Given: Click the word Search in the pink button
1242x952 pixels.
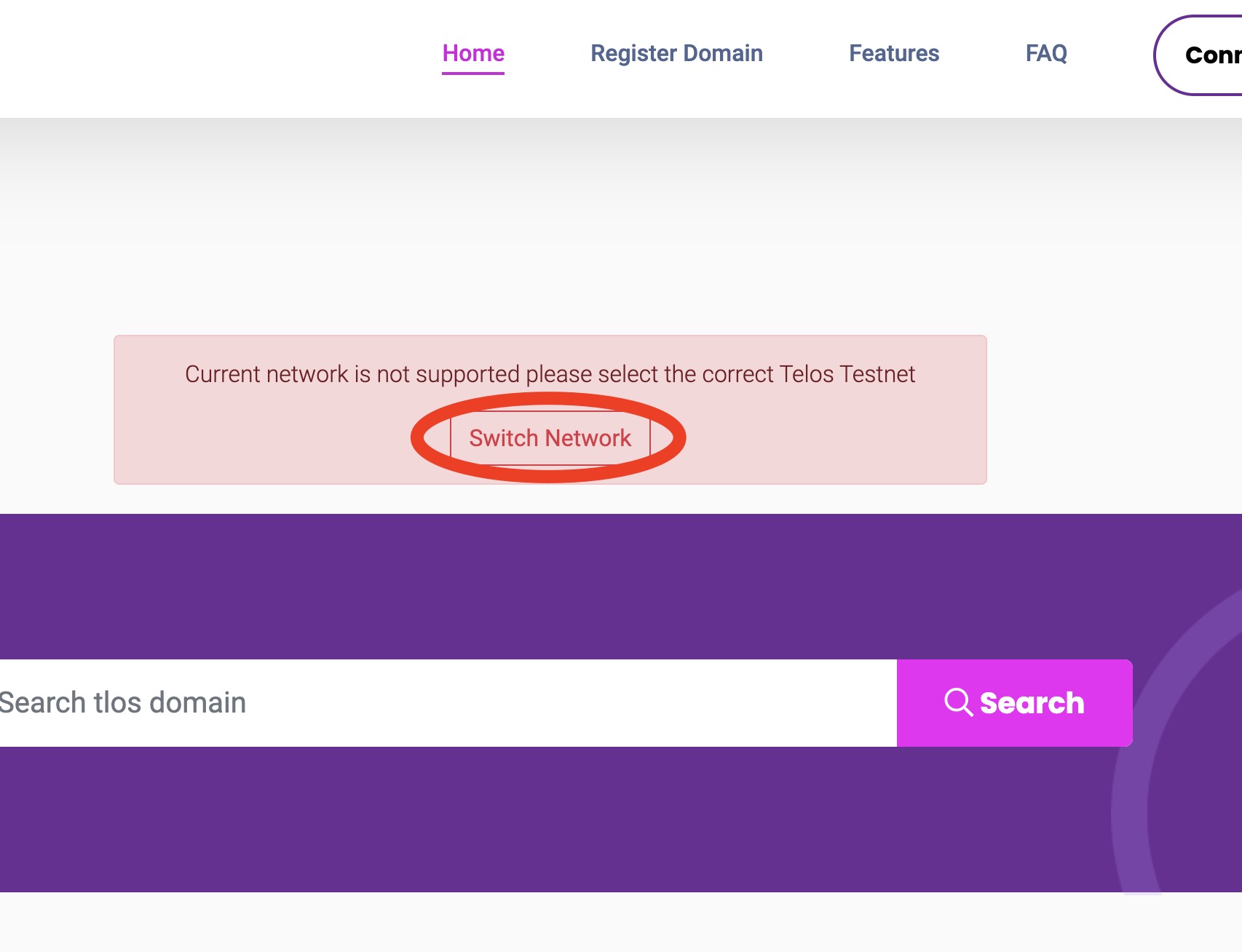Looking at the screenshot, I should click(x=1032, y=703).
